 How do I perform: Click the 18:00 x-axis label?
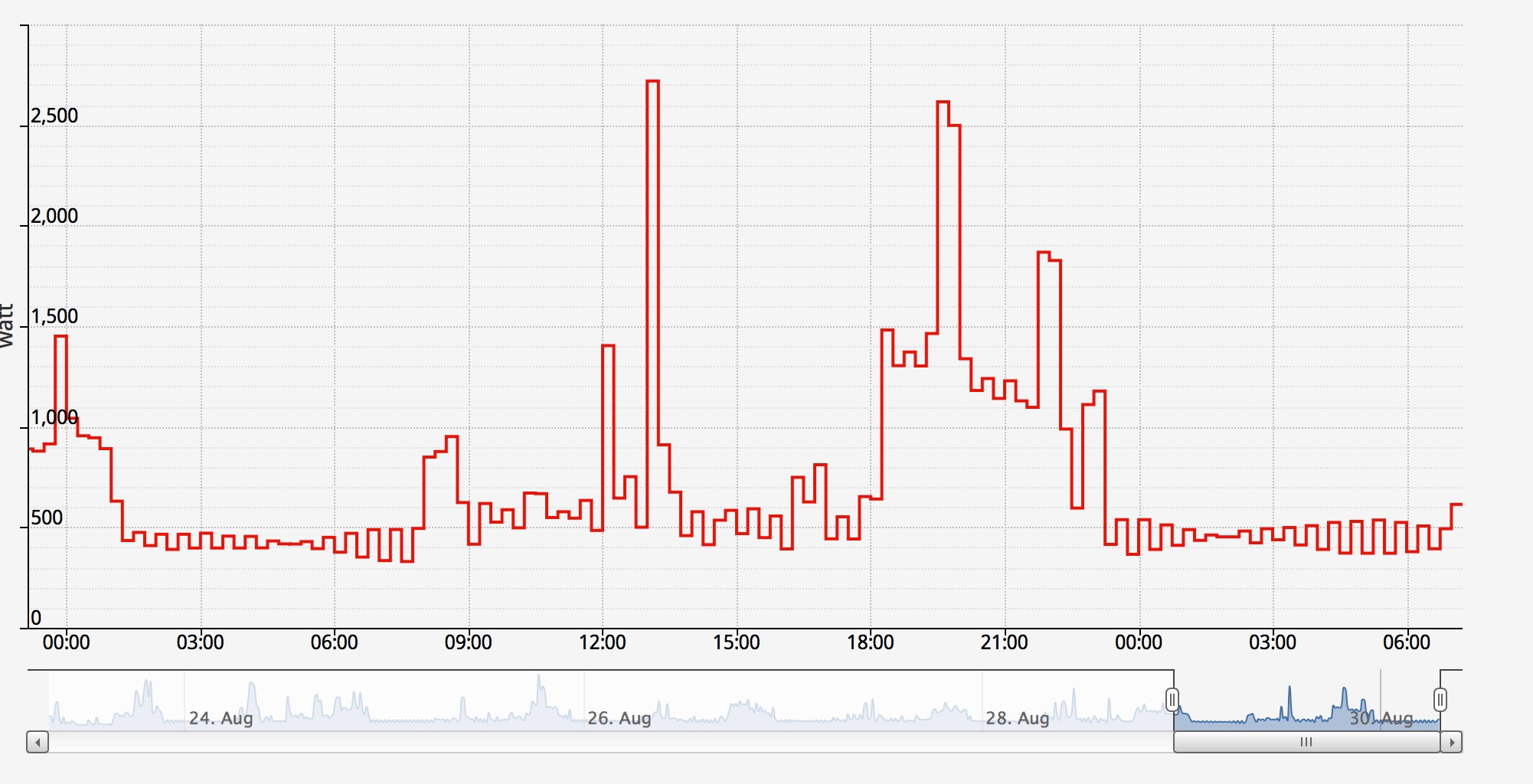[870, 642]
